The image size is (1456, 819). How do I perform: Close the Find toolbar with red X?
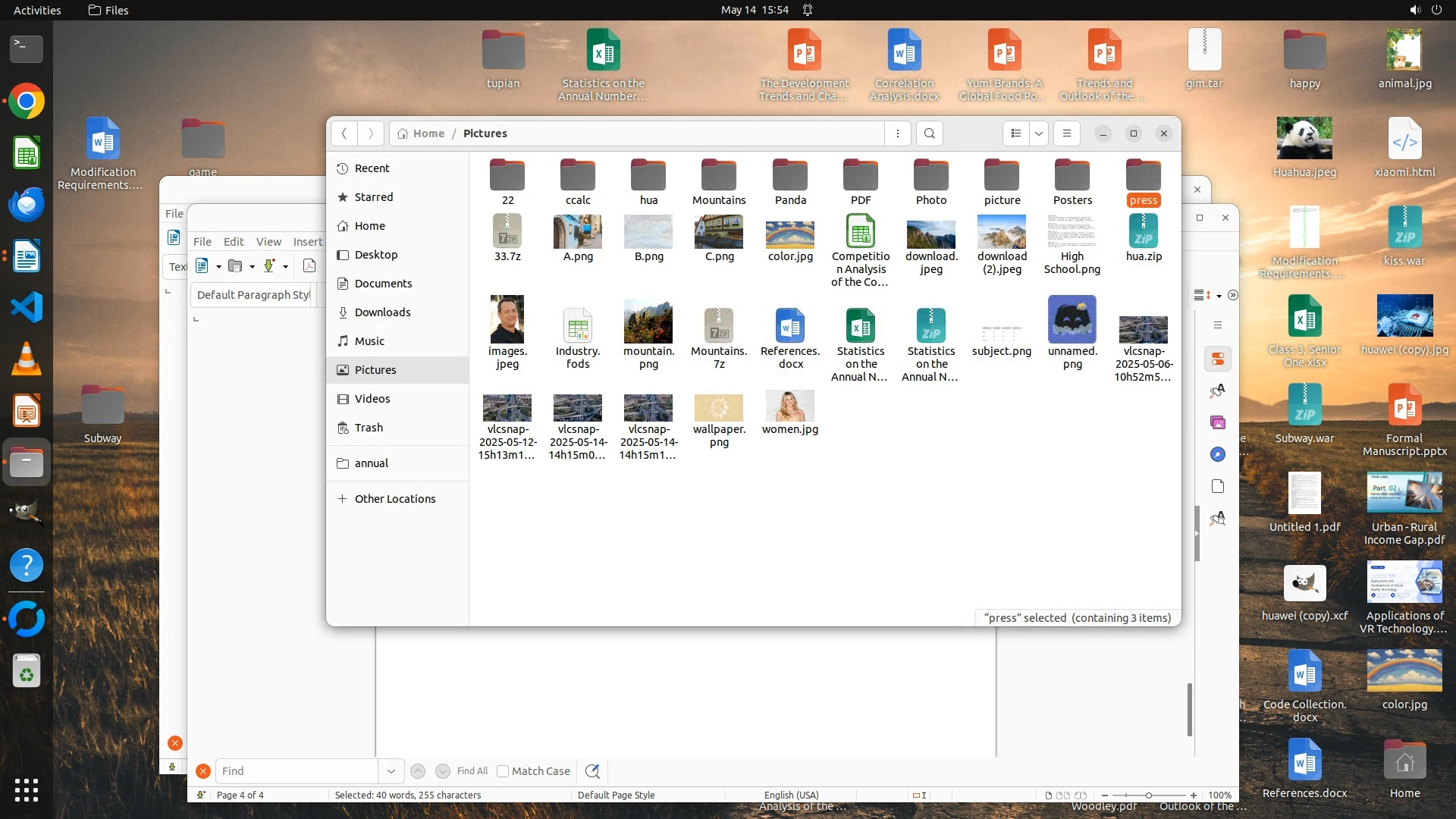point(203,771)
